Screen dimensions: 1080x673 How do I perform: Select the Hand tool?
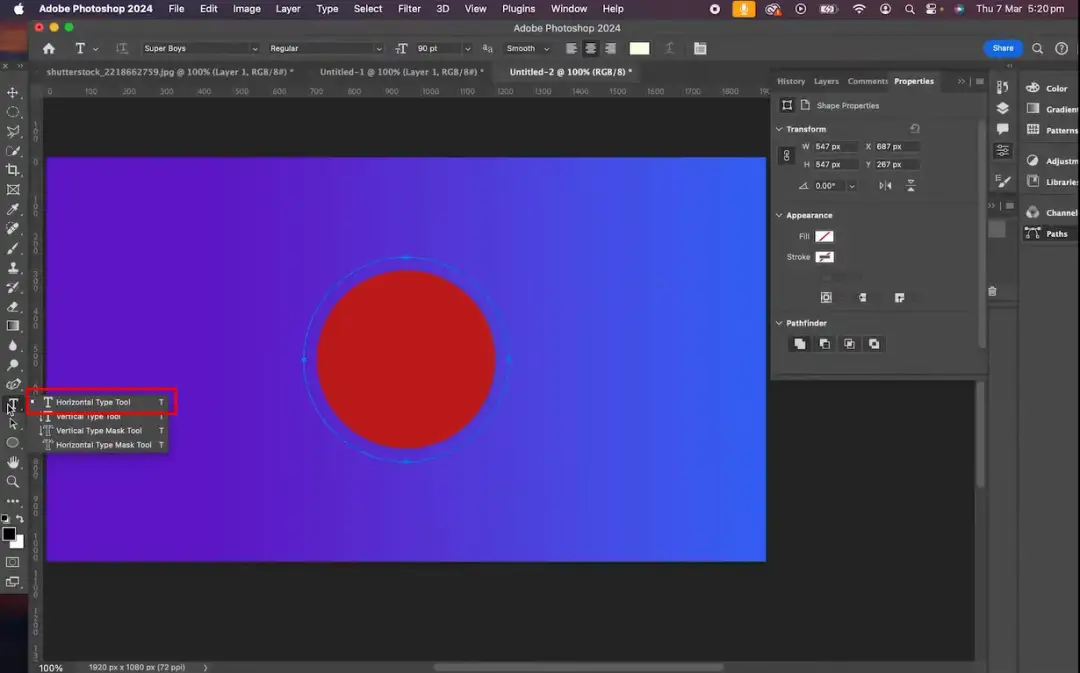(x=13, y=462)
